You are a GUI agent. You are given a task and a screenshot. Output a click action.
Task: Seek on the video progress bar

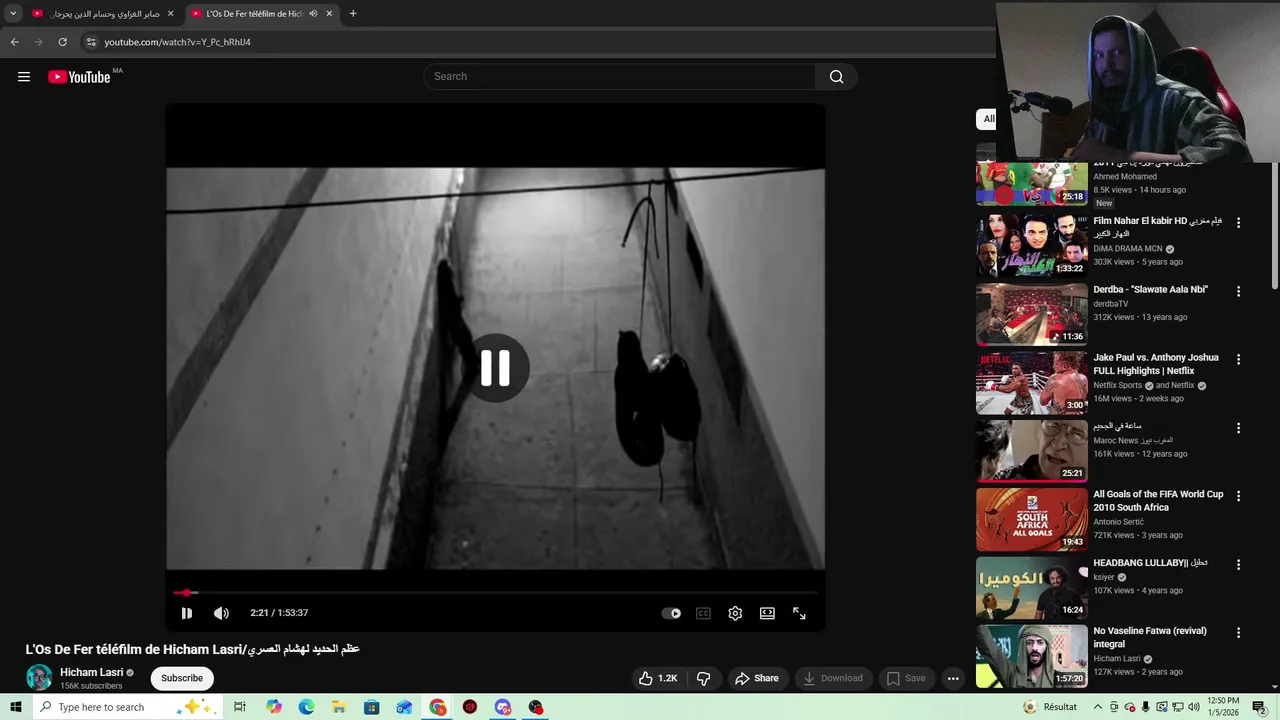click(495, 593)
